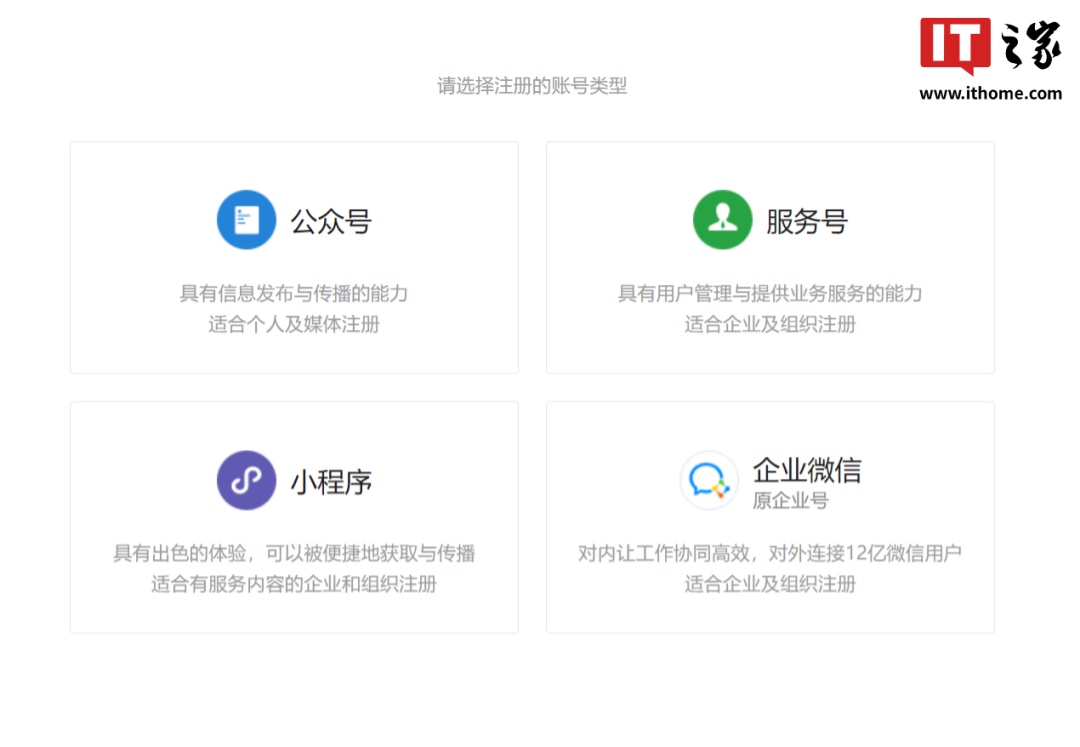Click text 具有用户管理与提供业务服务的能力
The image size is (1080, 747).
tap(770, 293)
